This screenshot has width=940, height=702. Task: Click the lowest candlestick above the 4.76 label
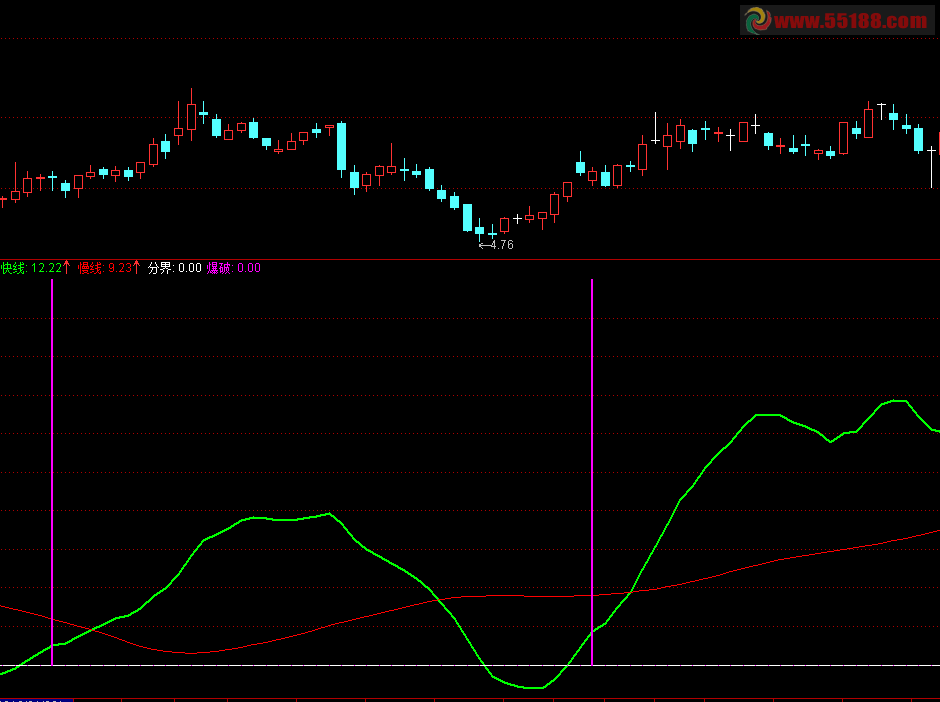[491, 232]
